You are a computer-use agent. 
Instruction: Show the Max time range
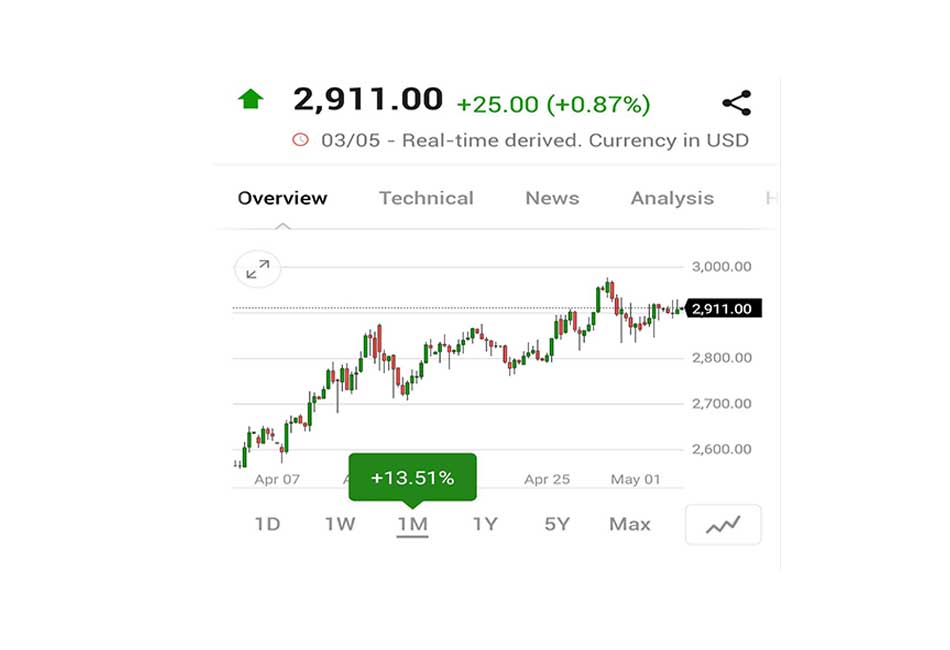[x=629, y=524]
